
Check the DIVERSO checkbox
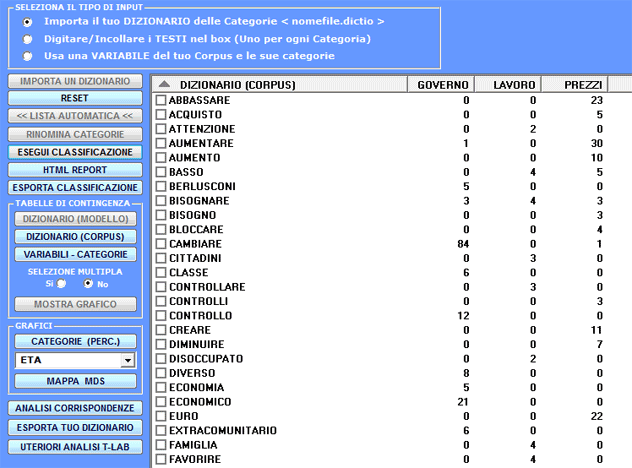pos(161,373)
